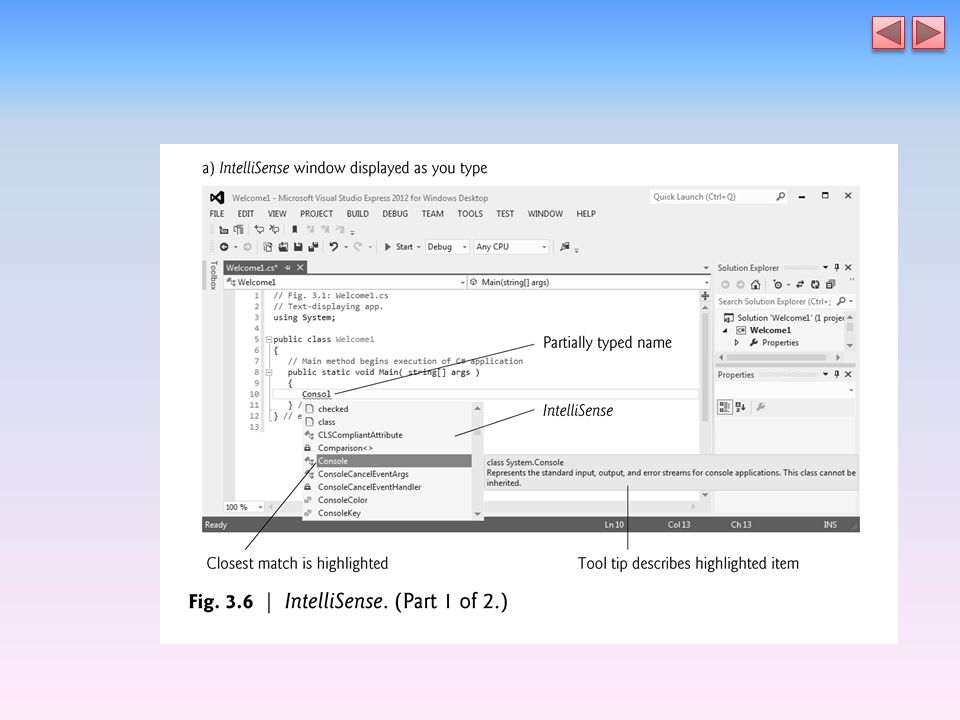This screenshot has width=960, height=720.
Task: Pin the Welcome1.cs tab
Action: pyautogui.click(x=287, y=268)
